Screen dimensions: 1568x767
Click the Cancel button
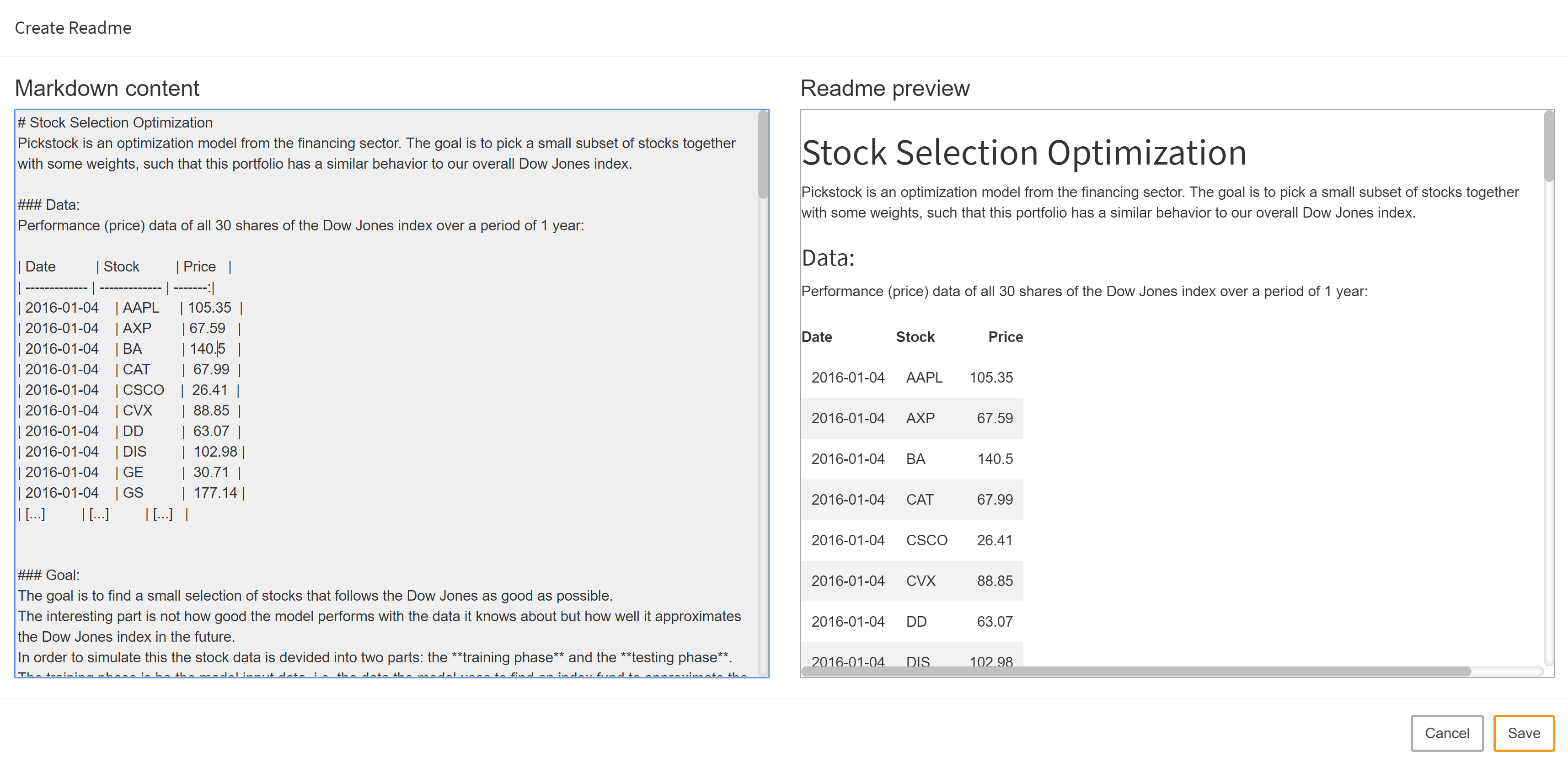point(1446,733)
